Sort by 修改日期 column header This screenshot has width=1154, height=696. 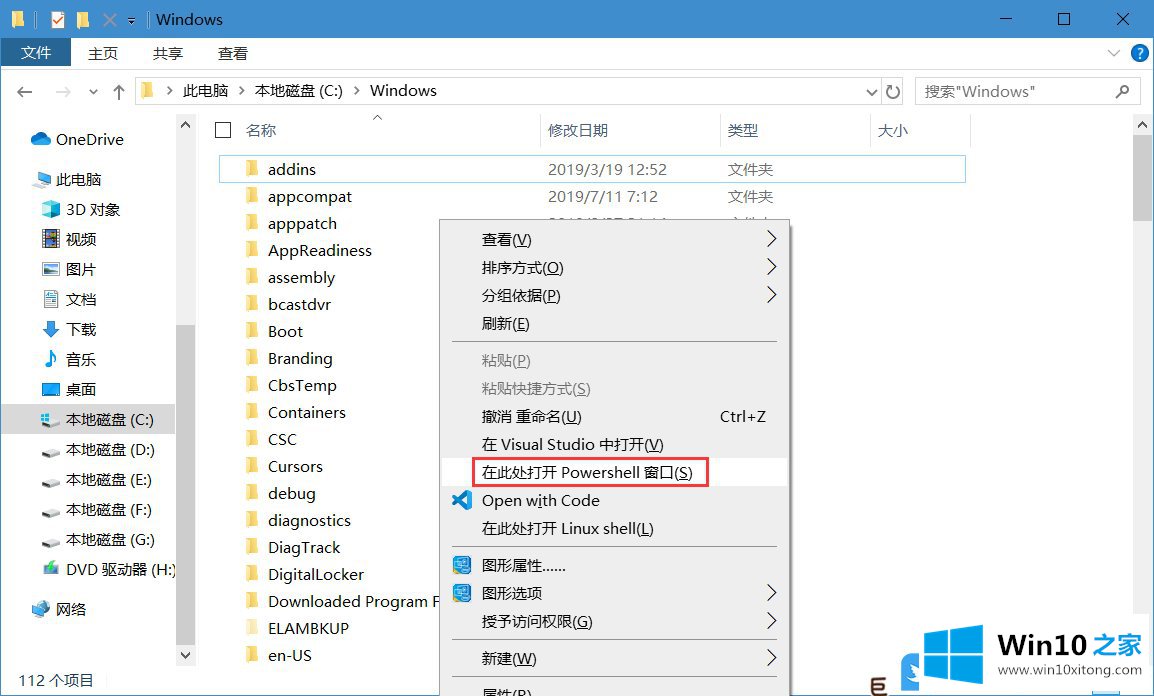tap(578, 130)
